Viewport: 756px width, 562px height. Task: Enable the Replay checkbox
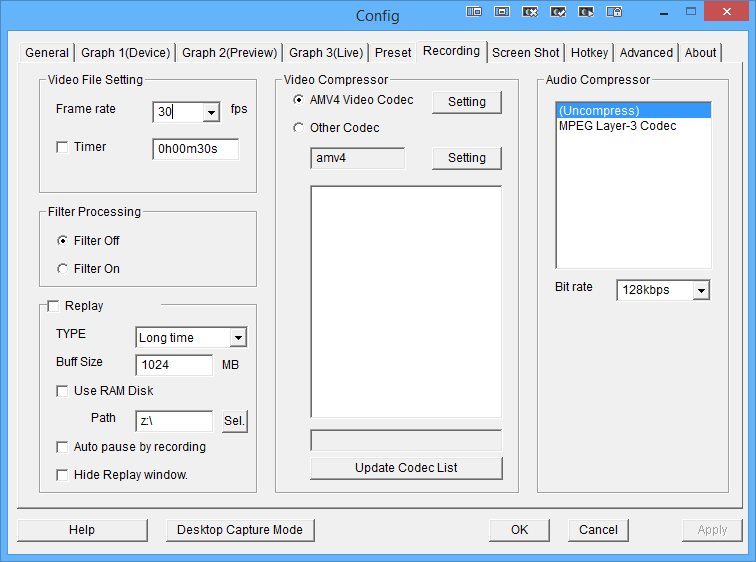point(53,306)
